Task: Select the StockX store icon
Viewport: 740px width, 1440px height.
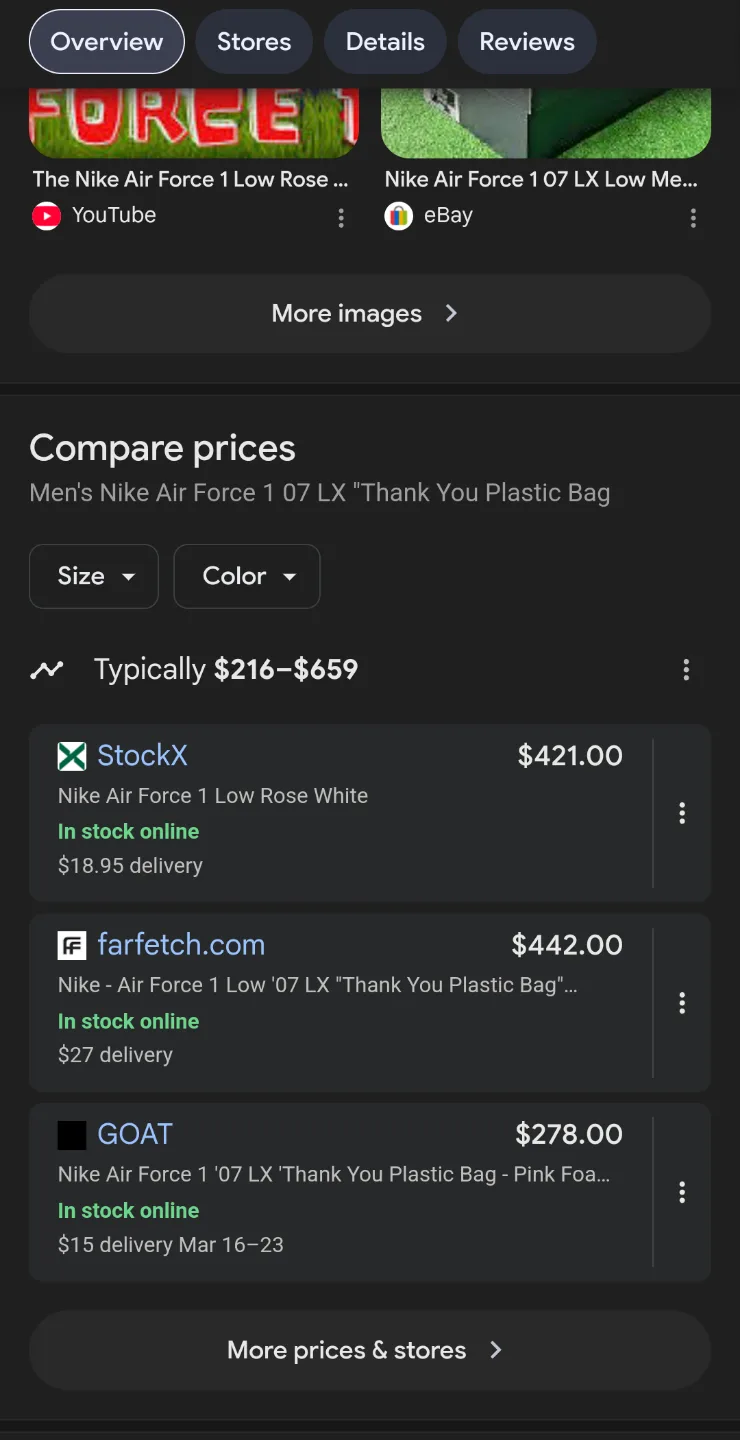Action: tap(70, 757)
